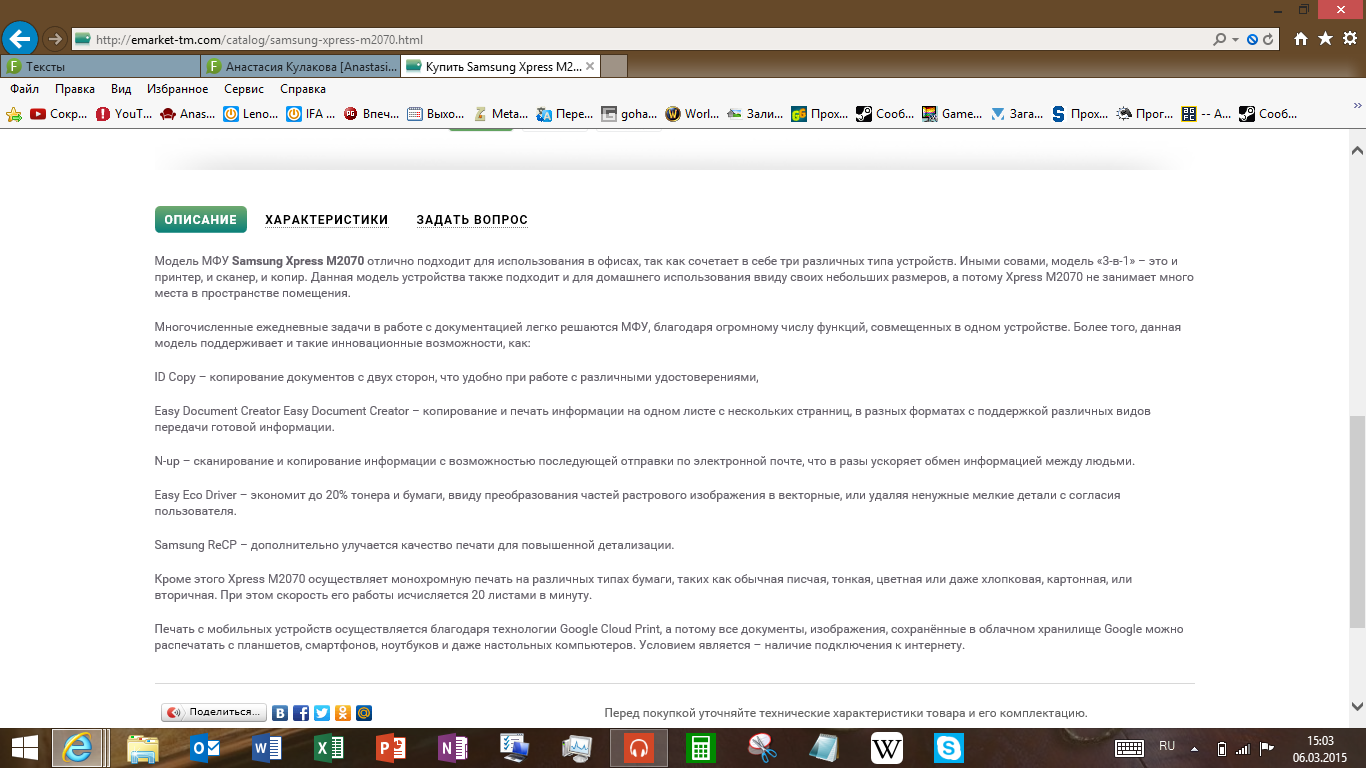Viewport: 1366px width, 768px height.
Task: Add page to favorites bar star icon
Action: coord(14,114)
